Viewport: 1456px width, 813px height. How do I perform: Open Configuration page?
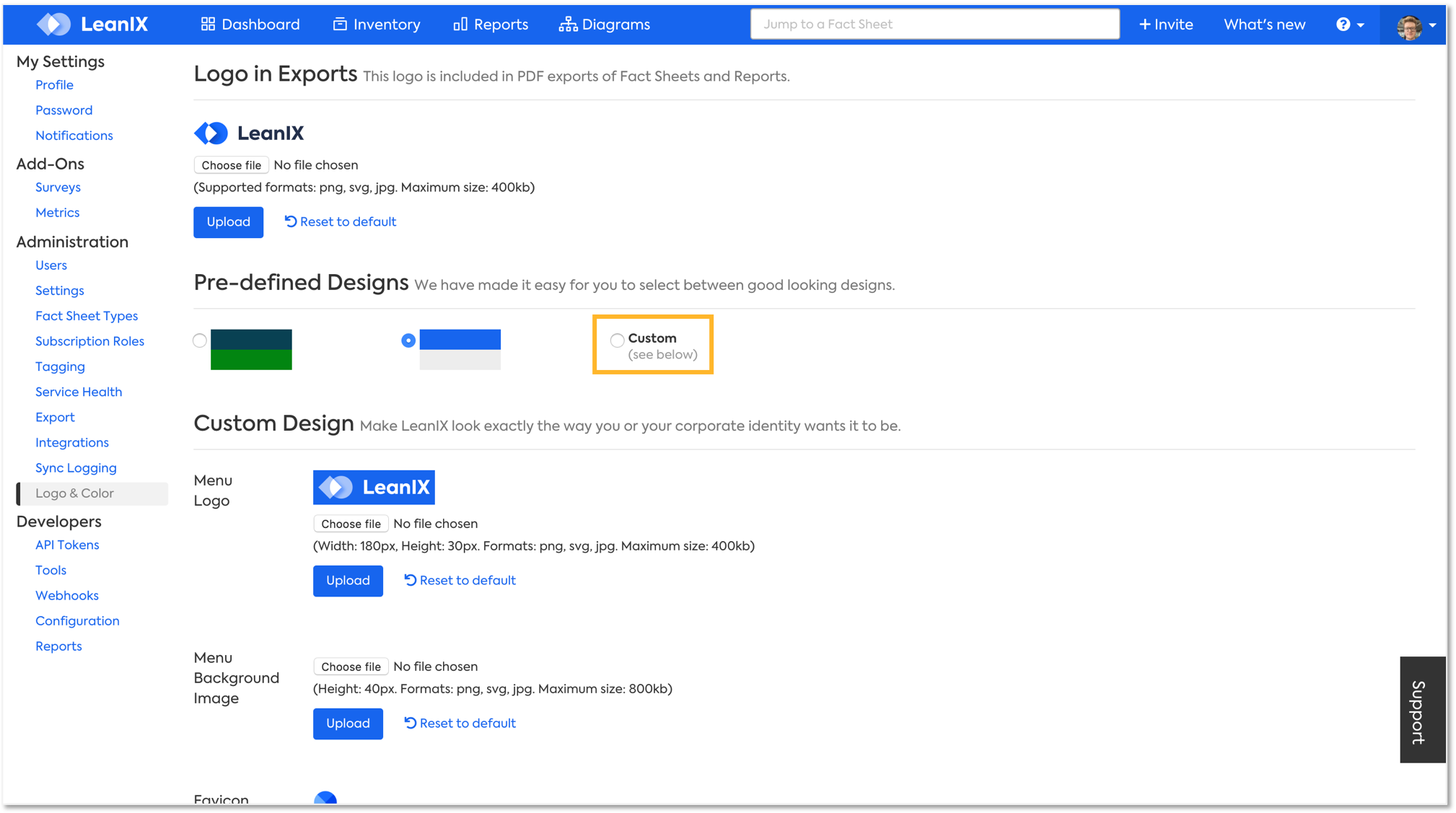pos(77,620)
